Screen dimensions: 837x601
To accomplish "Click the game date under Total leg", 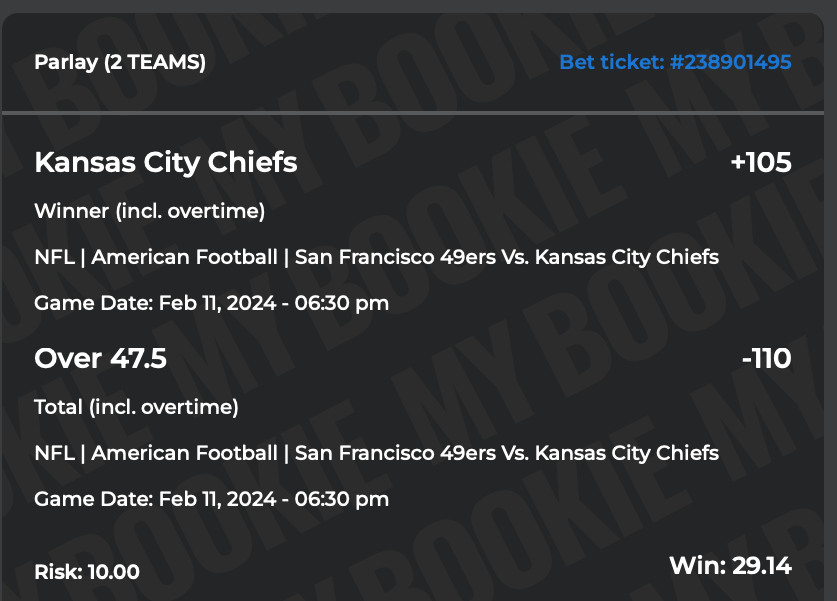I will point(211,498).
